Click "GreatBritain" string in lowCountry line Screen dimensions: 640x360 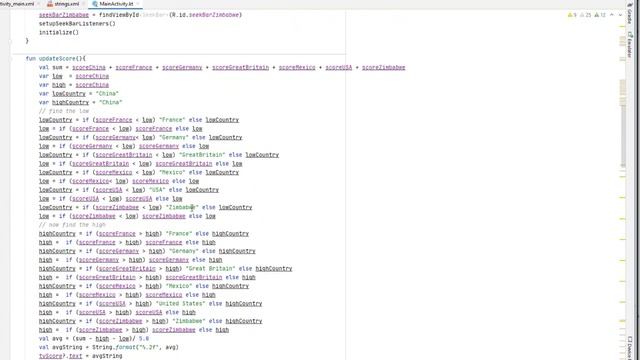pos(202,155)
